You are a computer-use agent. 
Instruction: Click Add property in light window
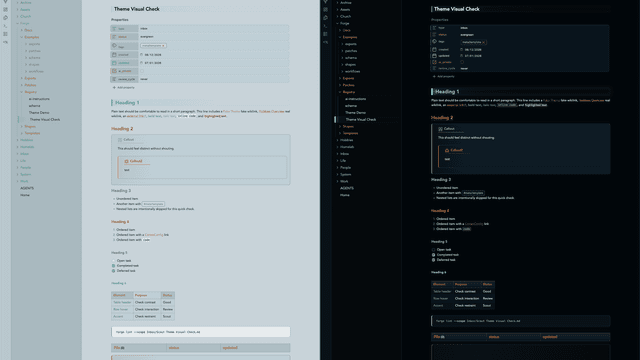[124, 88]
